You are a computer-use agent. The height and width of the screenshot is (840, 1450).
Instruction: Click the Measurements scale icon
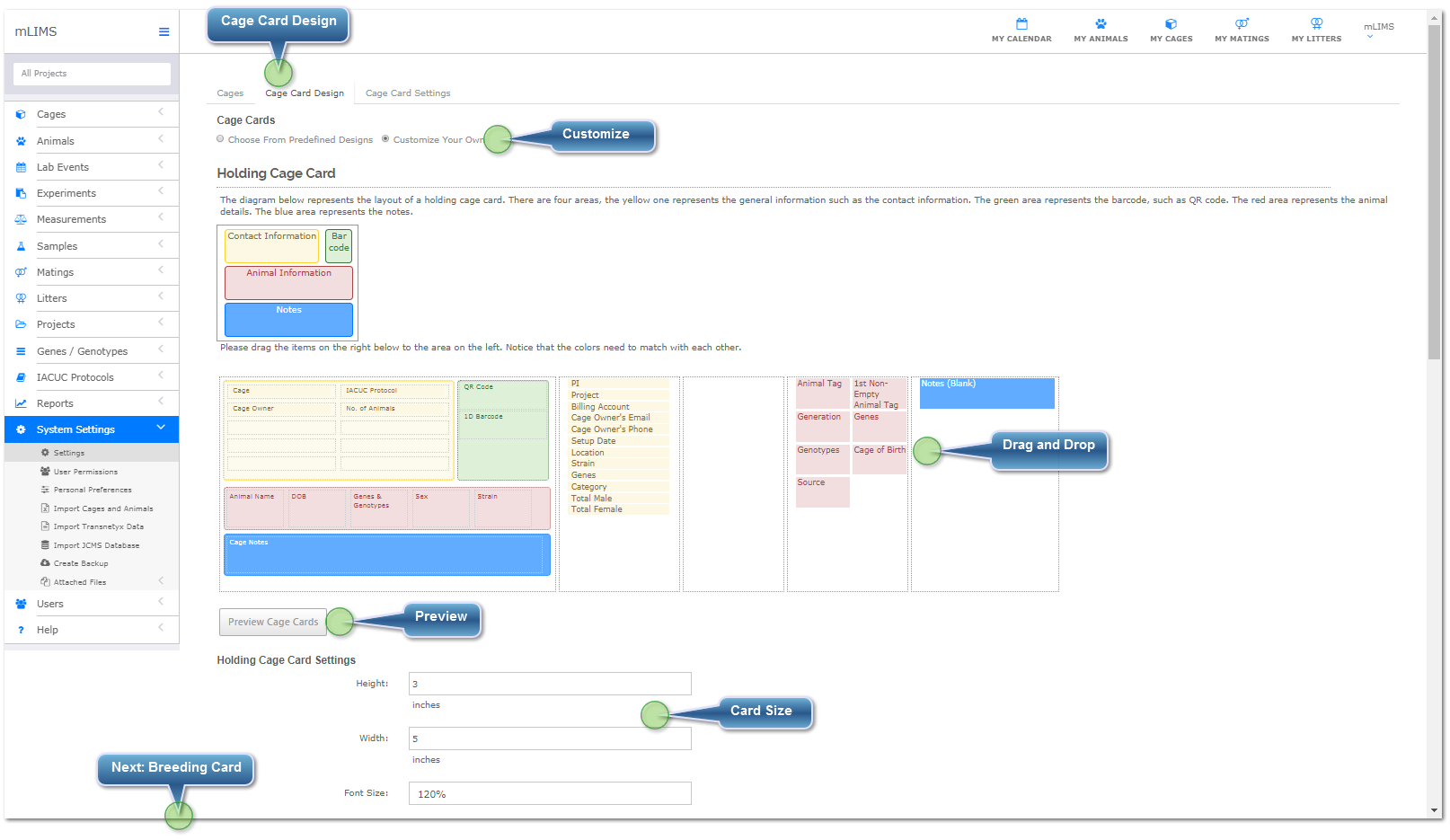pyautogui.click(x=21, y=219)
